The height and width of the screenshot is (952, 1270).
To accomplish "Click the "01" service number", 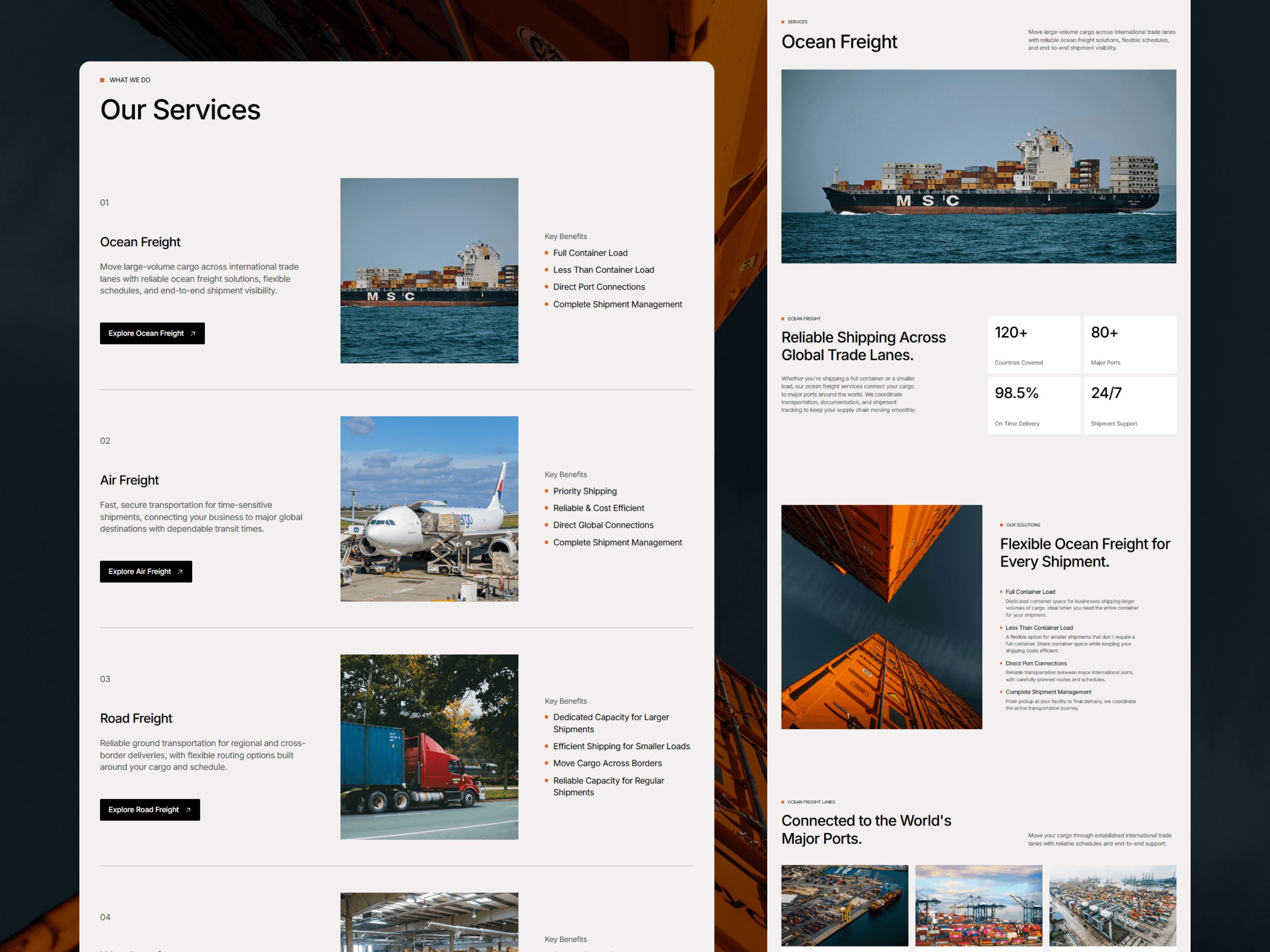I will click(104, 203).
